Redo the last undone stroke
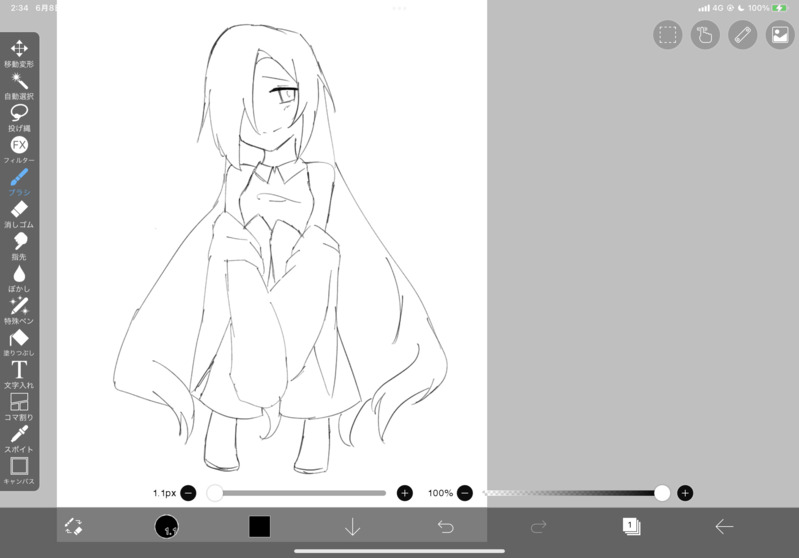This screenshot has height=558, width=799. pos(539,526)
